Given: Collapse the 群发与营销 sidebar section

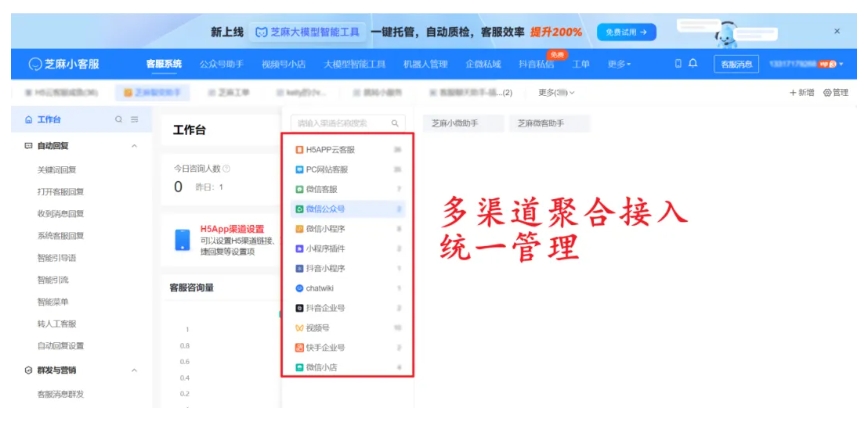Looking at the screenshot, I should [x=135, y=370].
